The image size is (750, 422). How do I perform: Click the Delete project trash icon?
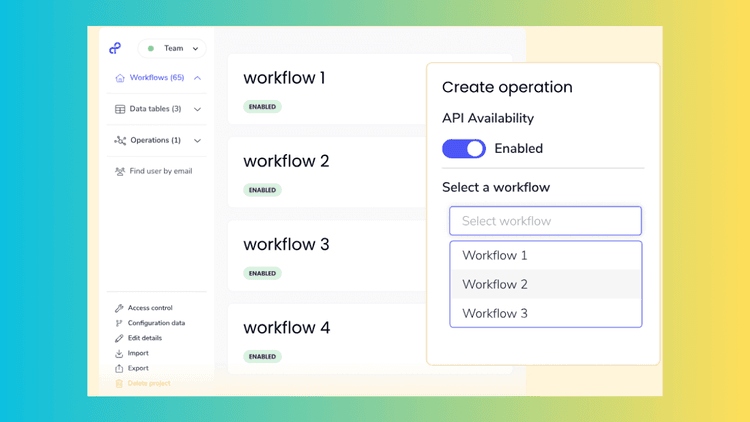(119, 383)
